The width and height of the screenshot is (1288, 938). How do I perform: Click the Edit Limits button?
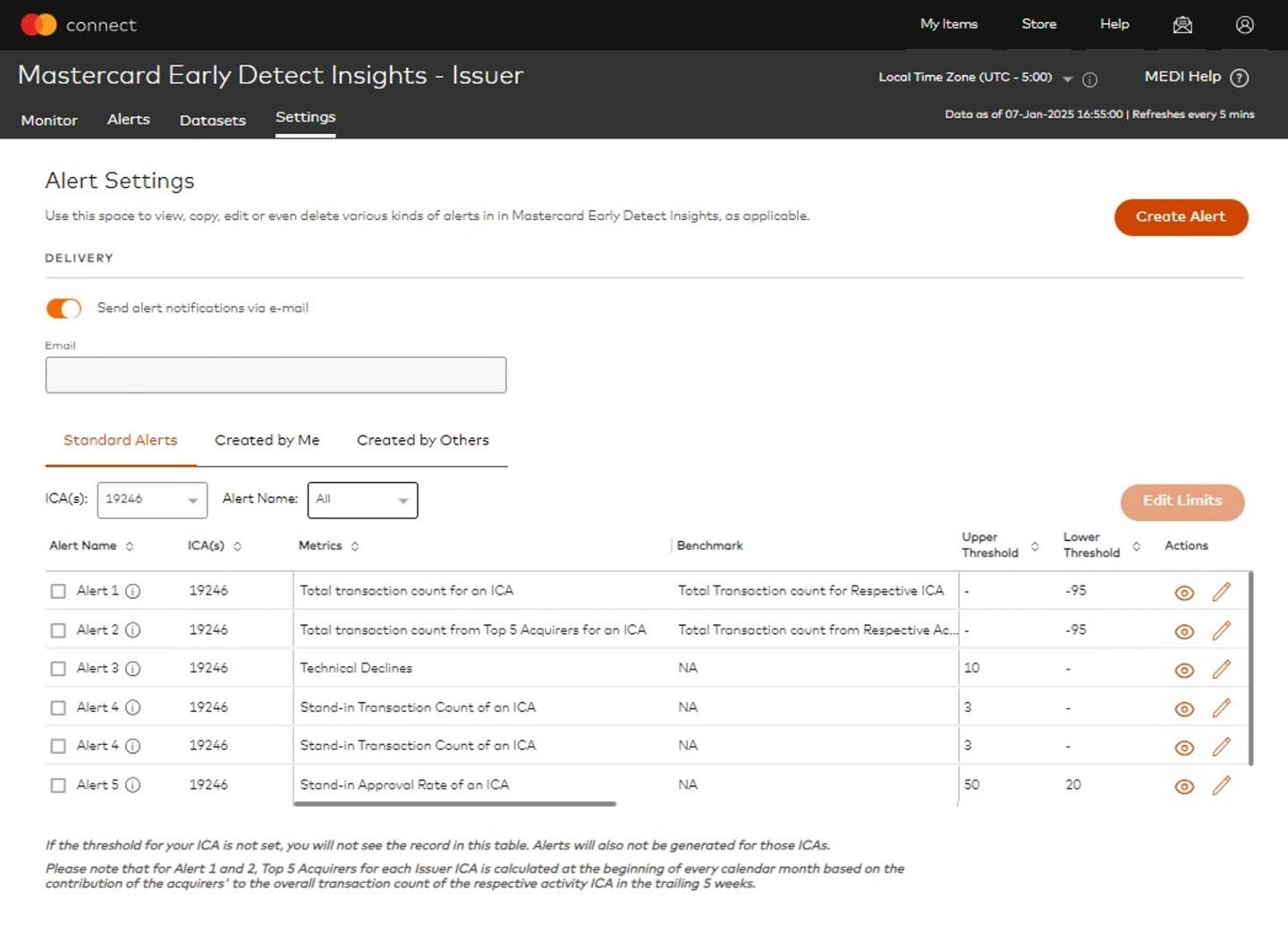tap(1182, 502)
